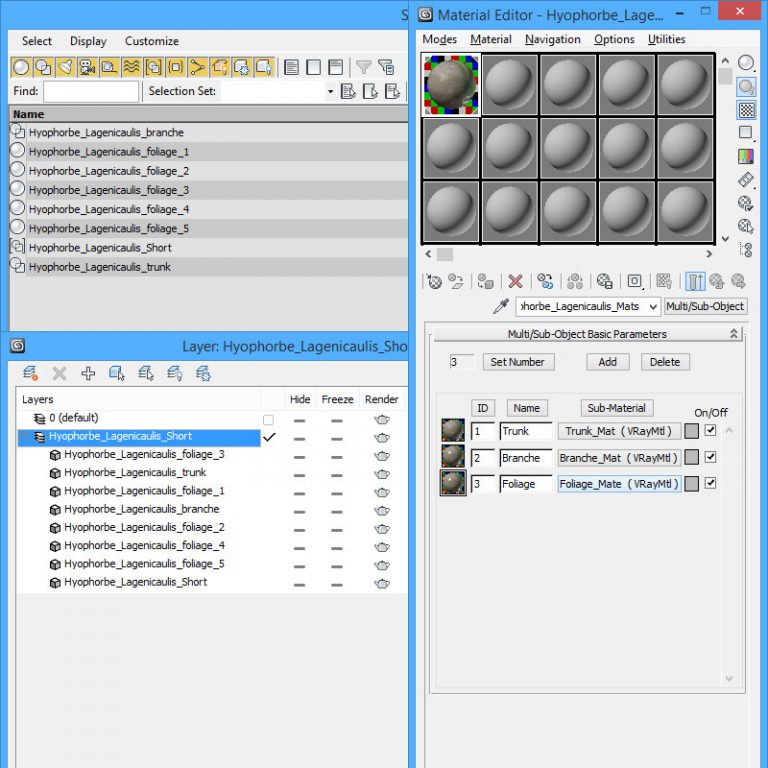Open the material name dropdown
Screen dimensions: 768x768
coord(653,307)
